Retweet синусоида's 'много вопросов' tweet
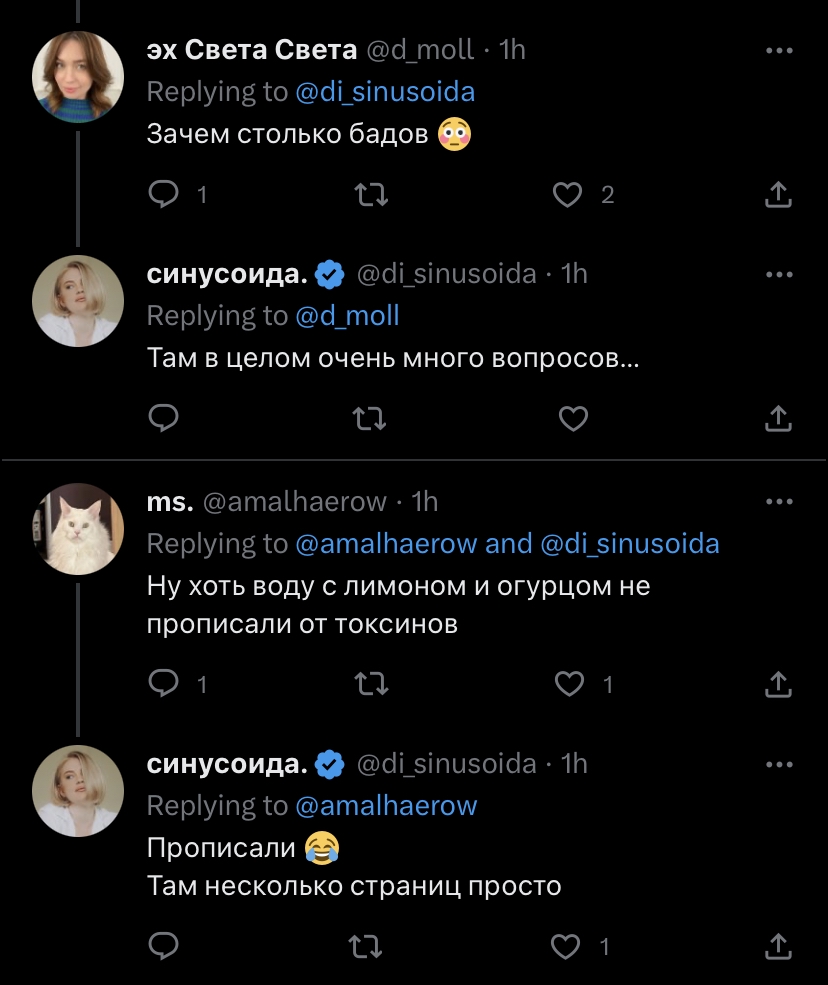 tap(371, 419)
